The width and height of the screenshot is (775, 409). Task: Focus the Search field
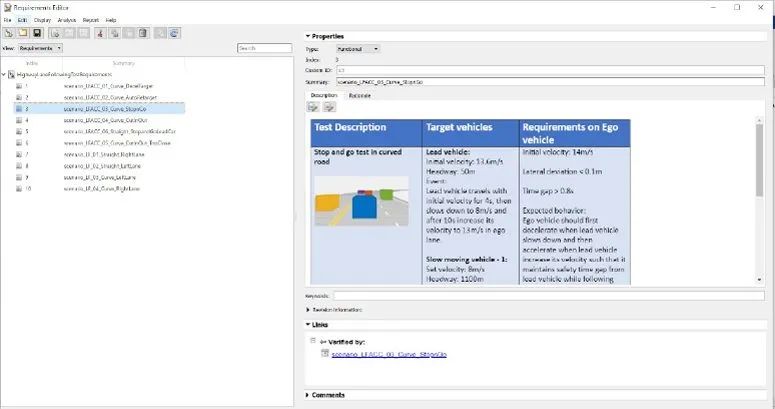click(x=264, y=48)
